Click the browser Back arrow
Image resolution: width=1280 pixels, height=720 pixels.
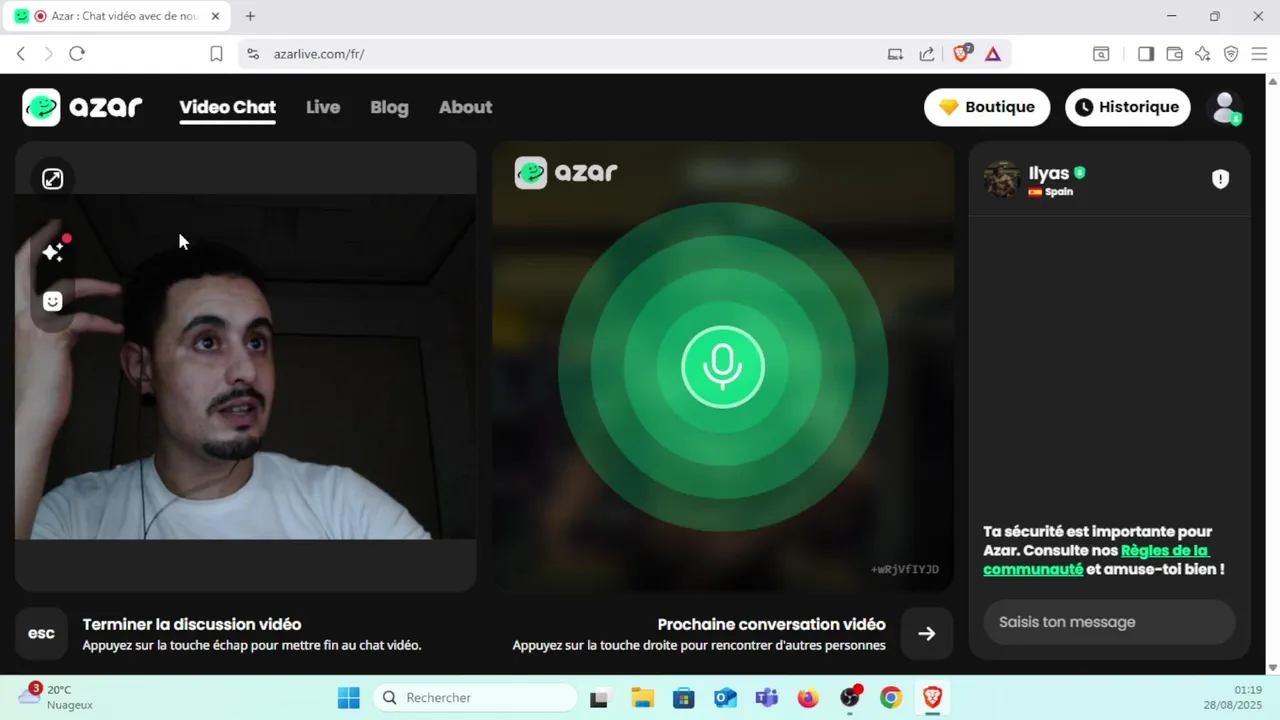click(x=20, y=54)
